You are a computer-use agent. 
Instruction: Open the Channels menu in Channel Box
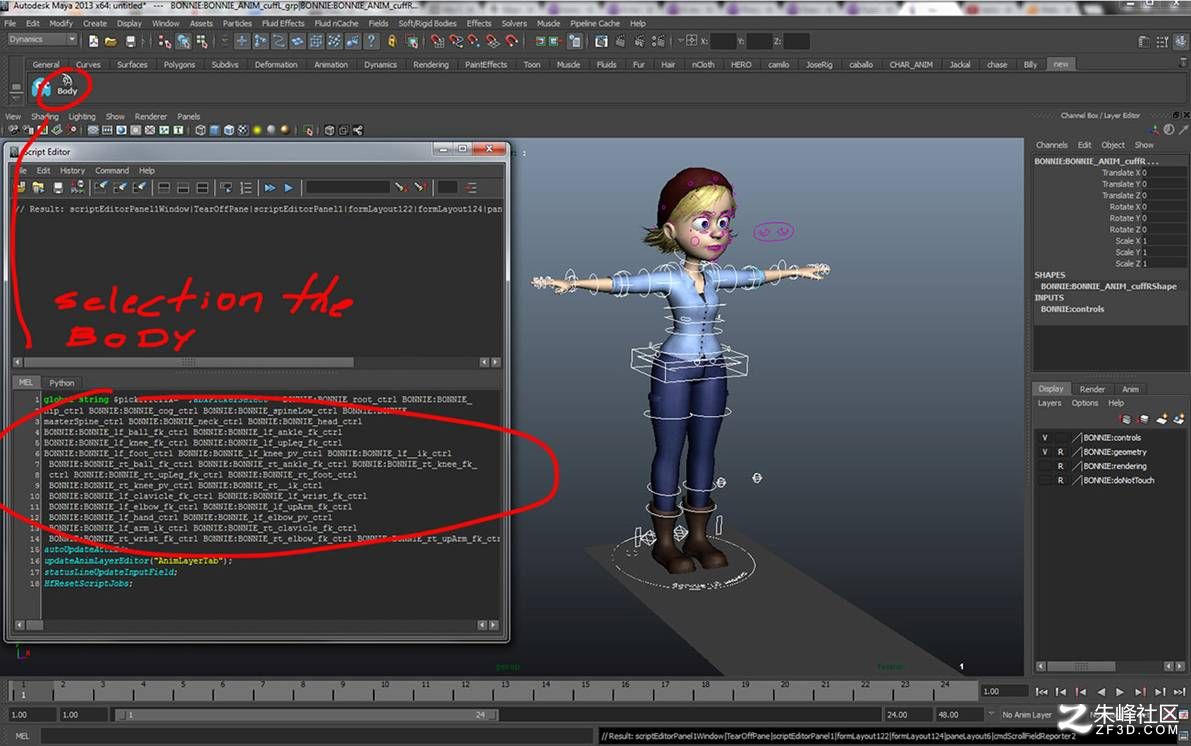(1051, 145)
